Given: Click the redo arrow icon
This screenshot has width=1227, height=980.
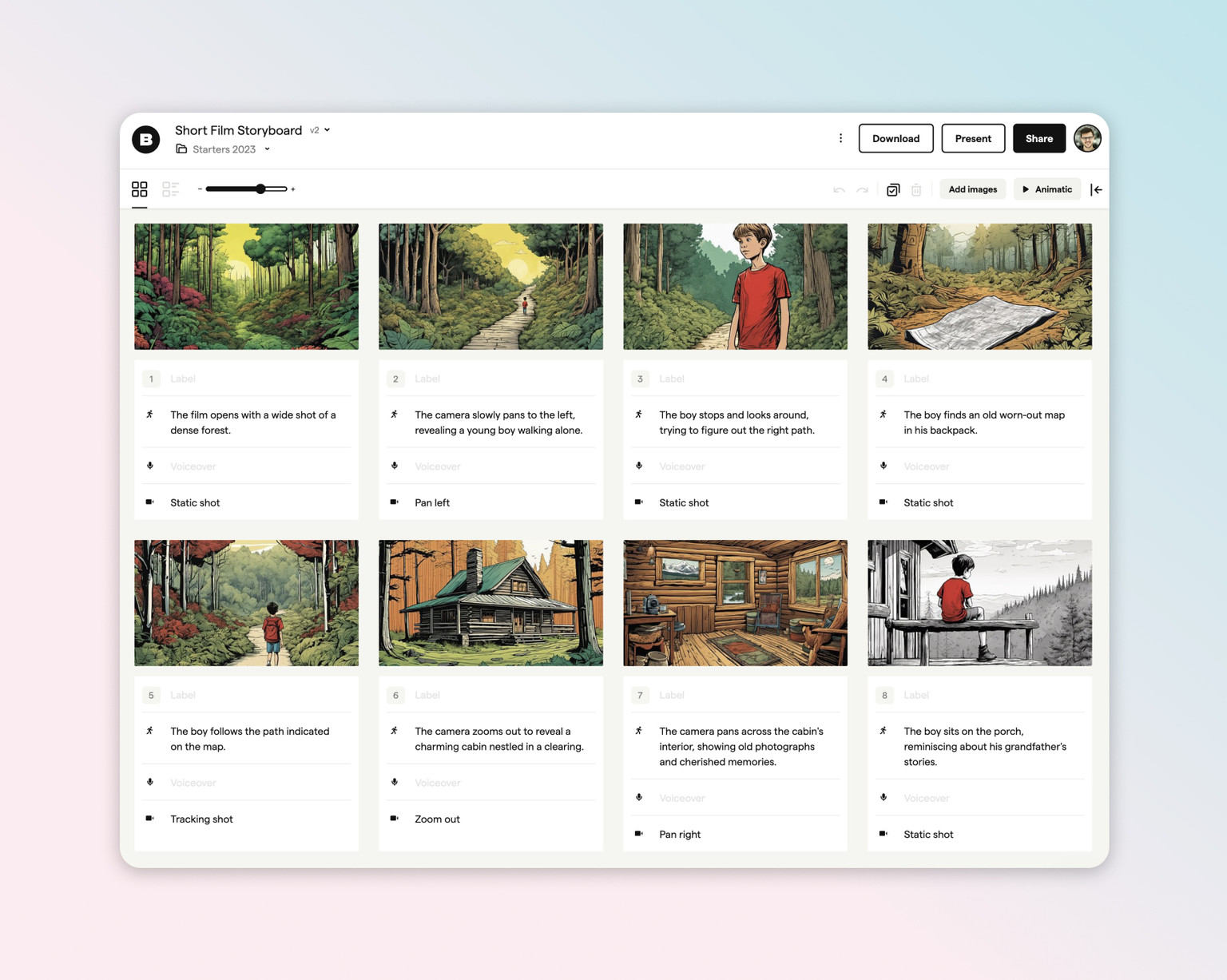Looking at the screenshot, I should click(x=863, y=189).
